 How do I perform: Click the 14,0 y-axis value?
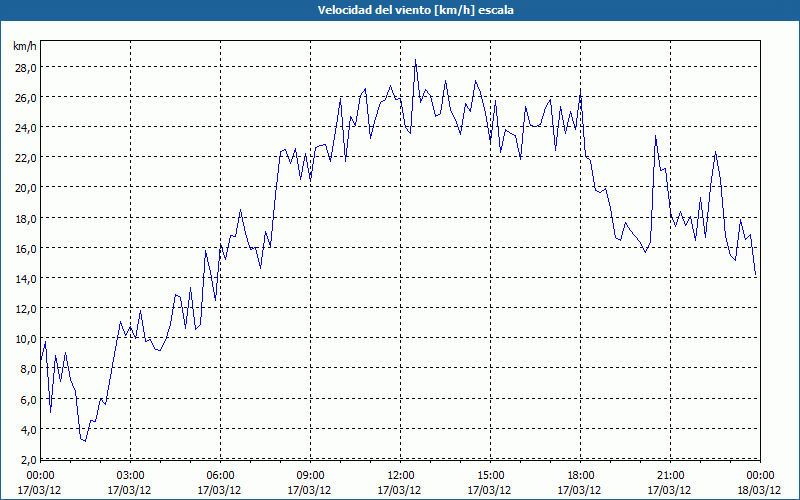tap(25, 279)
